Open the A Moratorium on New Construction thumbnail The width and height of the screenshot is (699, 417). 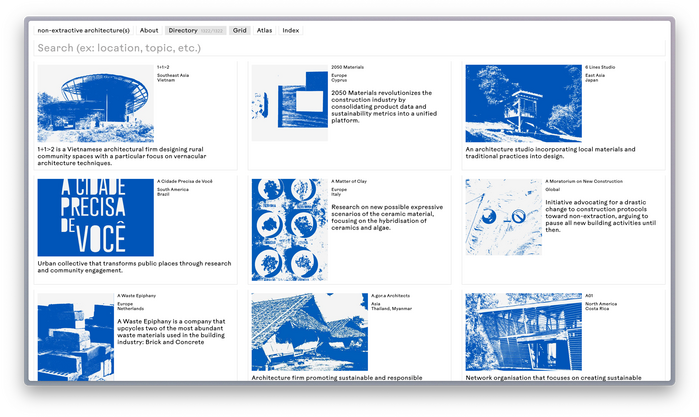(x=504, y=217)
